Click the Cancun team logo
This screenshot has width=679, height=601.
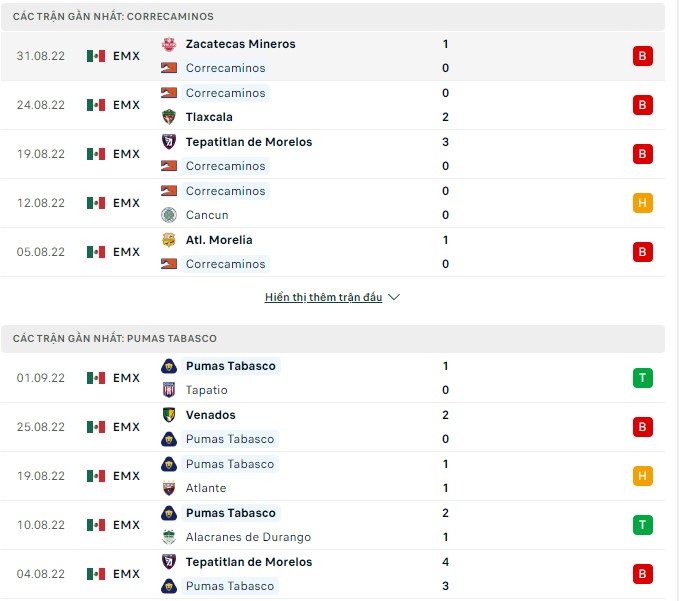click(168, 215)
